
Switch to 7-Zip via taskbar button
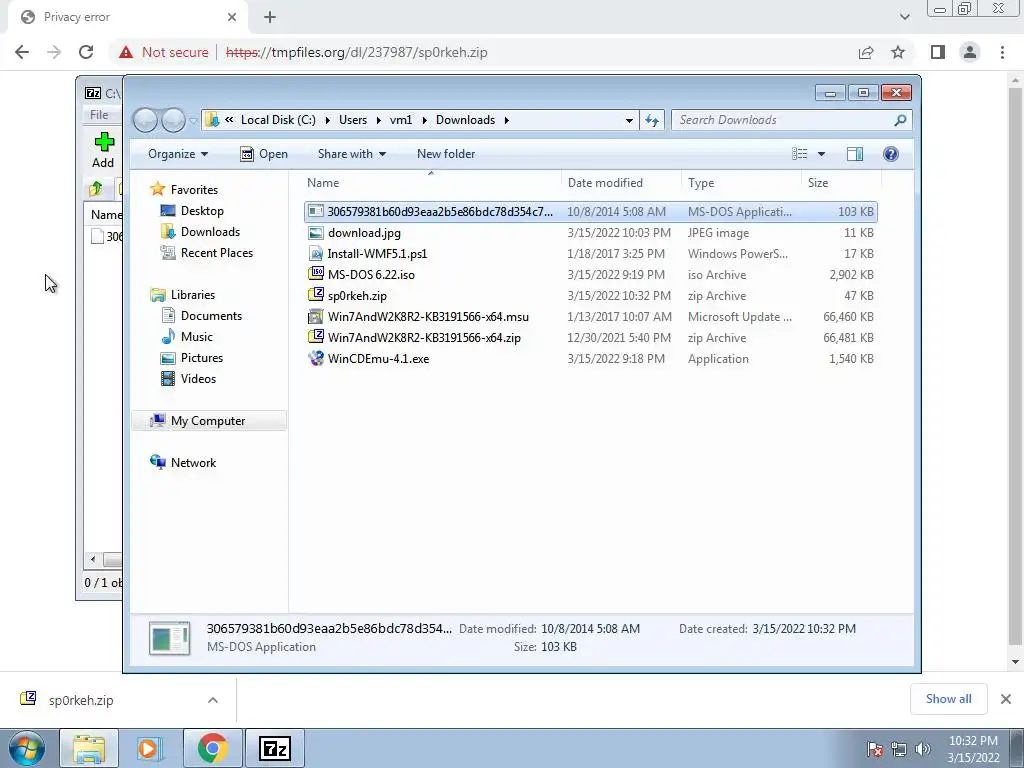pyautogui.click(x=274, y=748)
